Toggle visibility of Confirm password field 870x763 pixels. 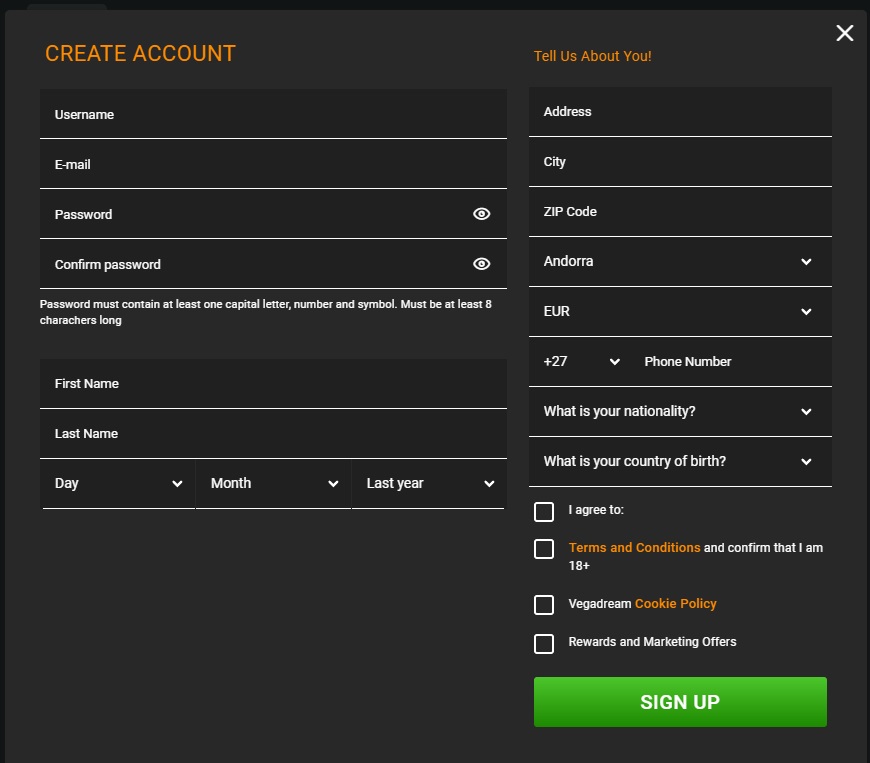pos(482,264)
